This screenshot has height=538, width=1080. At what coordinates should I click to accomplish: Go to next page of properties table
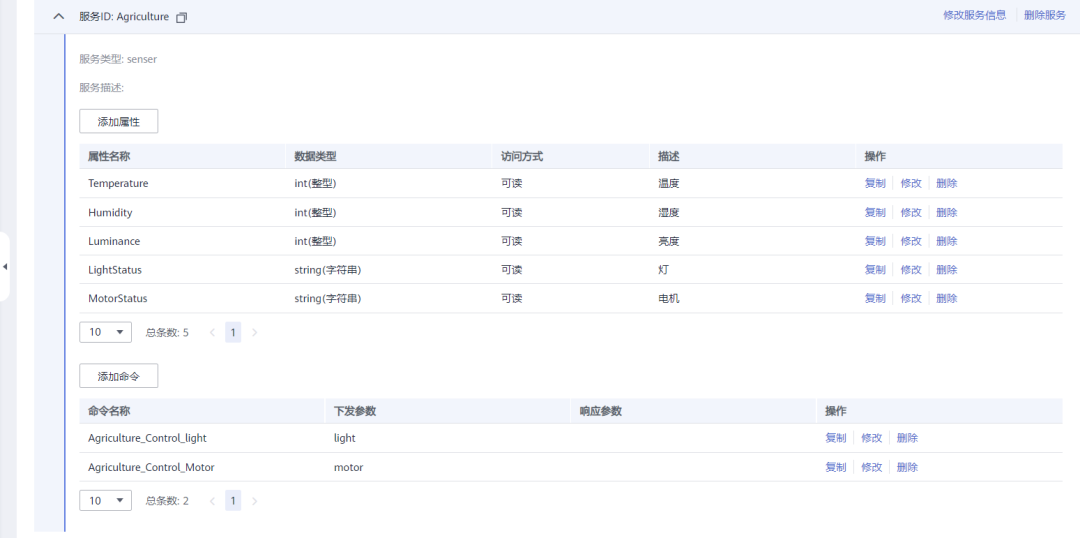point(255,332)
